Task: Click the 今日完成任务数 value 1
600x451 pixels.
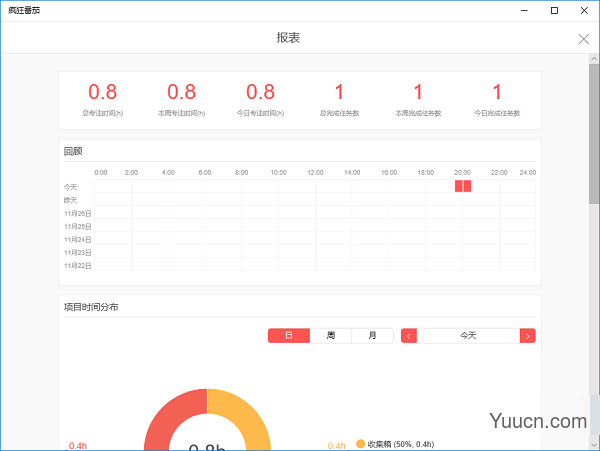Action: [497, 92]
